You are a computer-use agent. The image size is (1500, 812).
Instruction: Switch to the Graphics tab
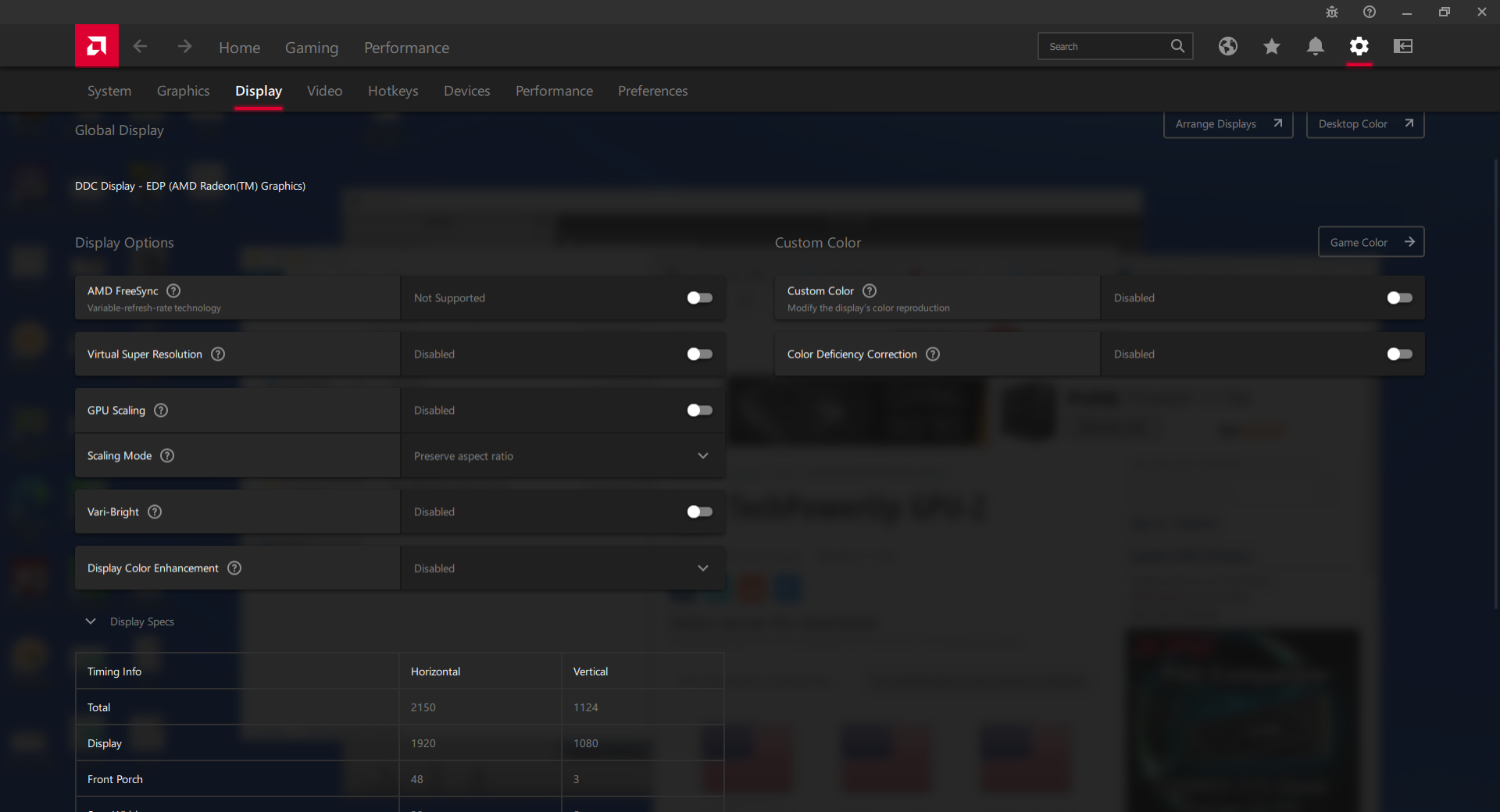point(184,91)
